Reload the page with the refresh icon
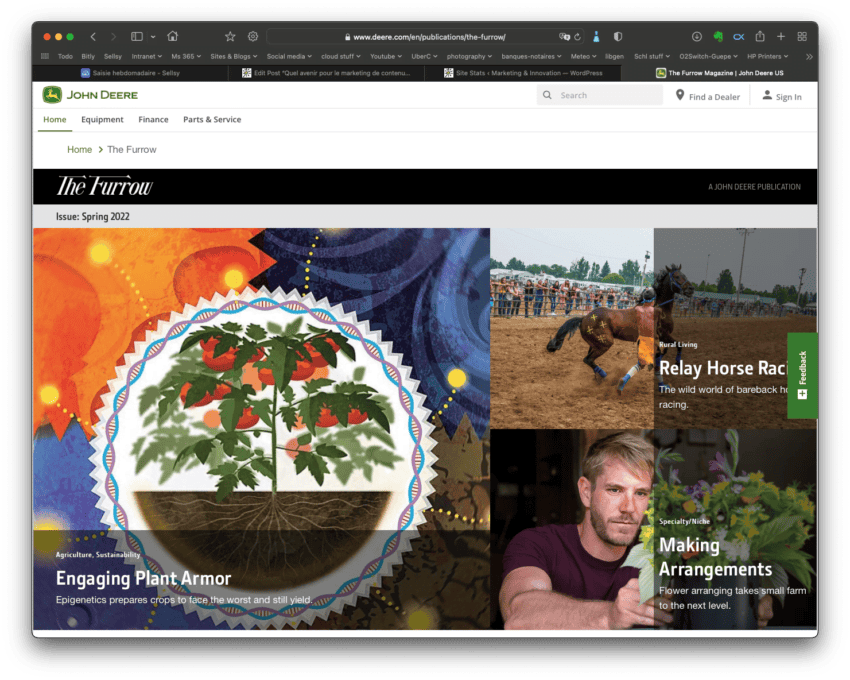This screenshot has height=680, width=850. (578, 37)
